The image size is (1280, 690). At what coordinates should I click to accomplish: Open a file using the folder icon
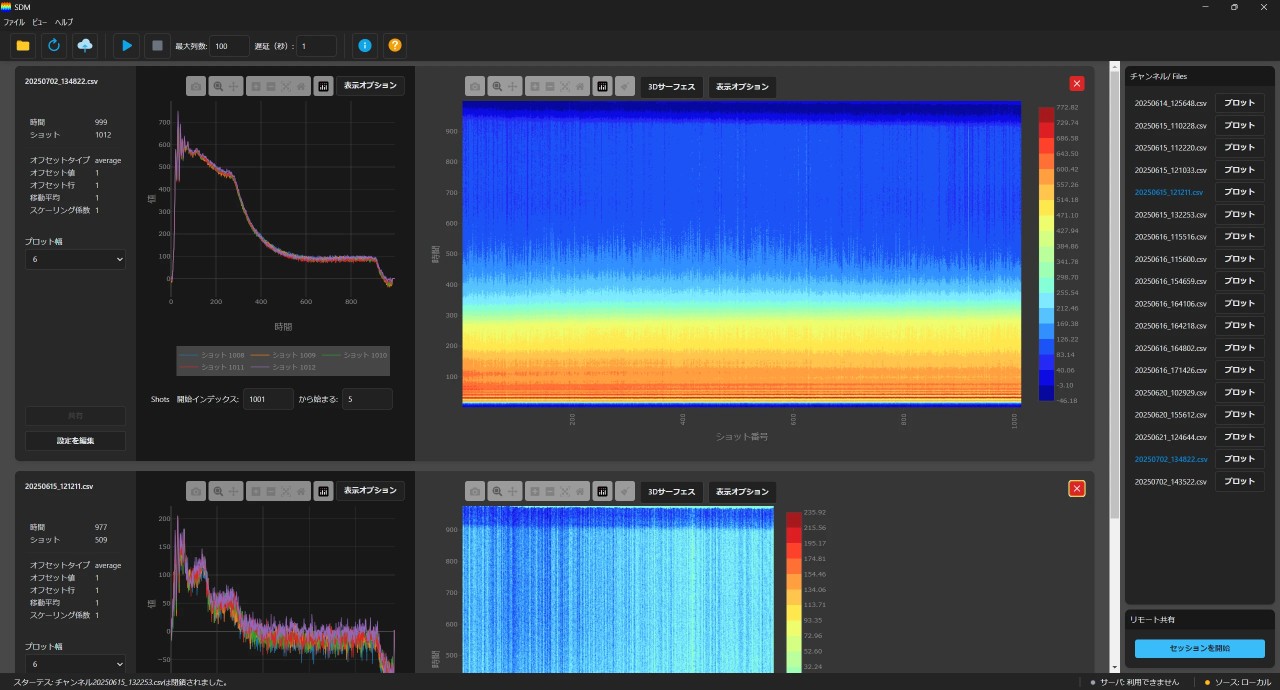(22, 45)
